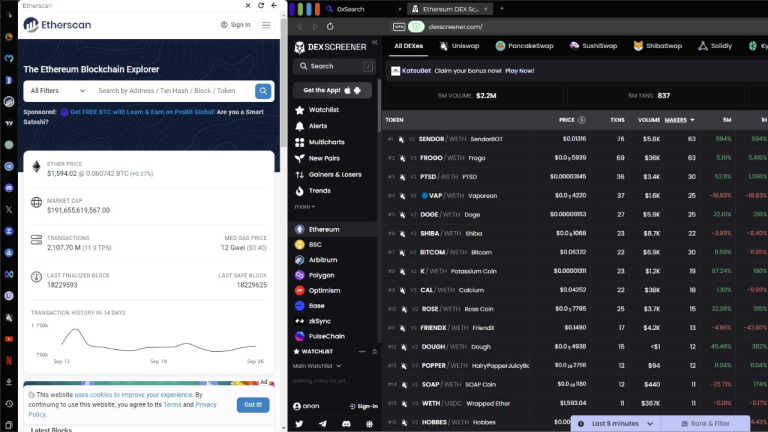The image size is (768, 432).
Task: Open the Etherscan cookie Terms link
Action: pos(172,405)
